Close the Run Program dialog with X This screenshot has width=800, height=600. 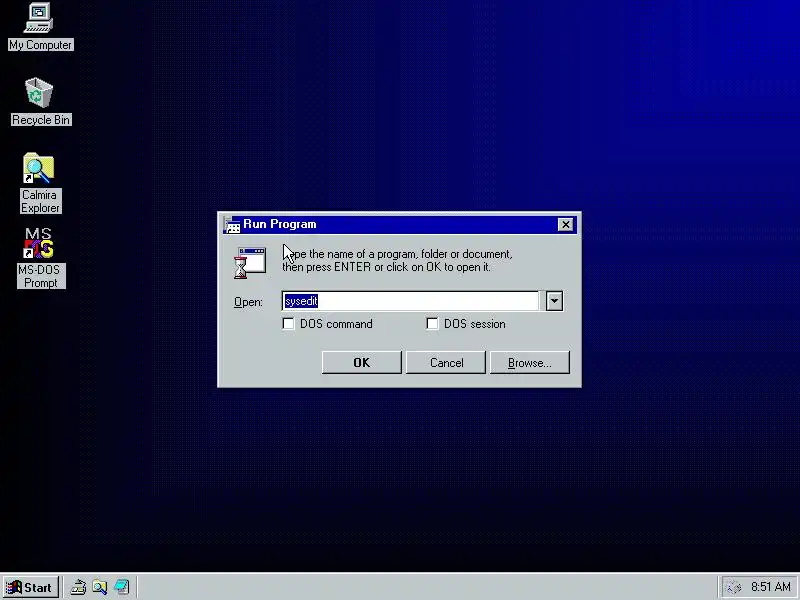(x=565, y=224)
